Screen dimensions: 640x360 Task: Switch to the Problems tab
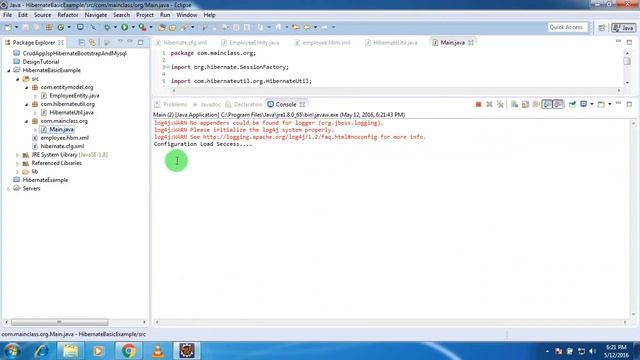coord(171,104)
